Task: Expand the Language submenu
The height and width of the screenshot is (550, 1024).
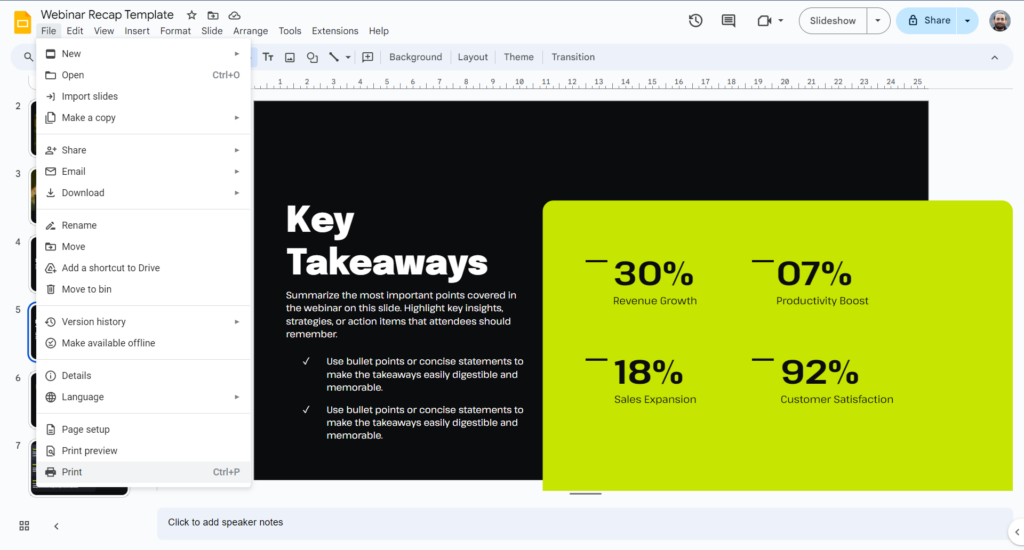Action: (237, 396)
